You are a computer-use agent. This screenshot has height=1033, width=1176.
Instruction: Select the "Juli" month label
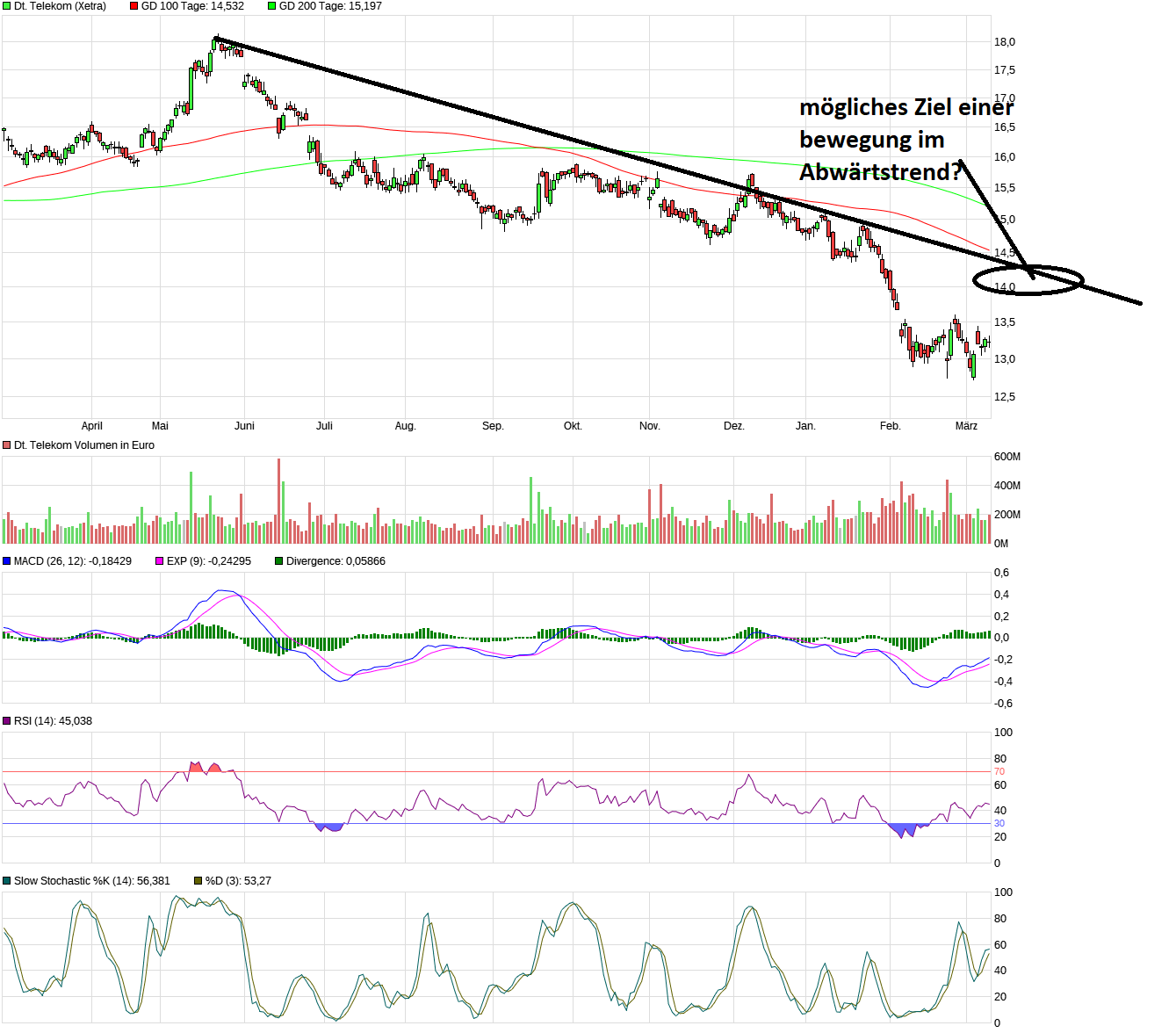(325, 426)
